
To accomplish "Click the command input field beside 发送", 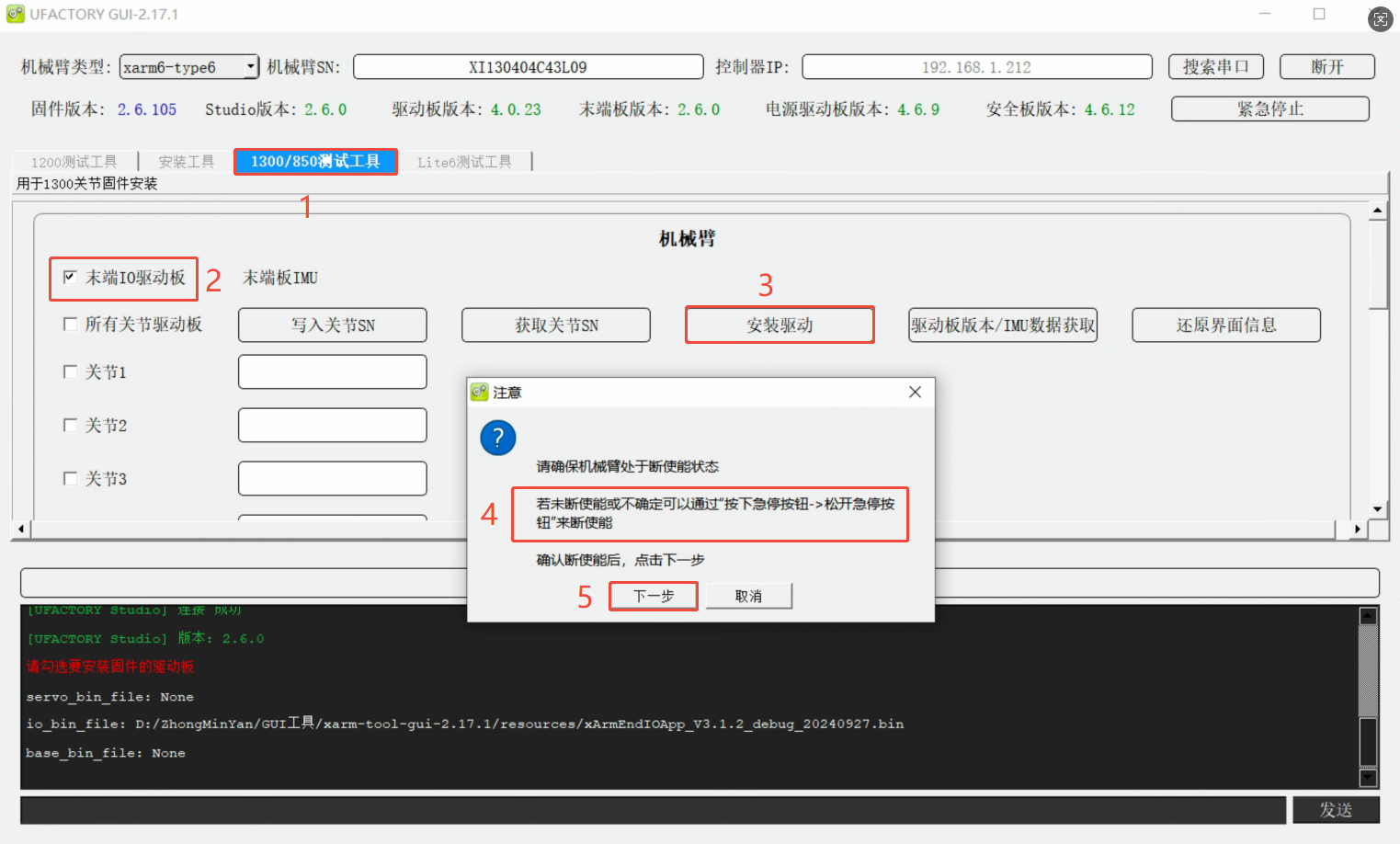I will pyautogui.click(x=653, y=810).
